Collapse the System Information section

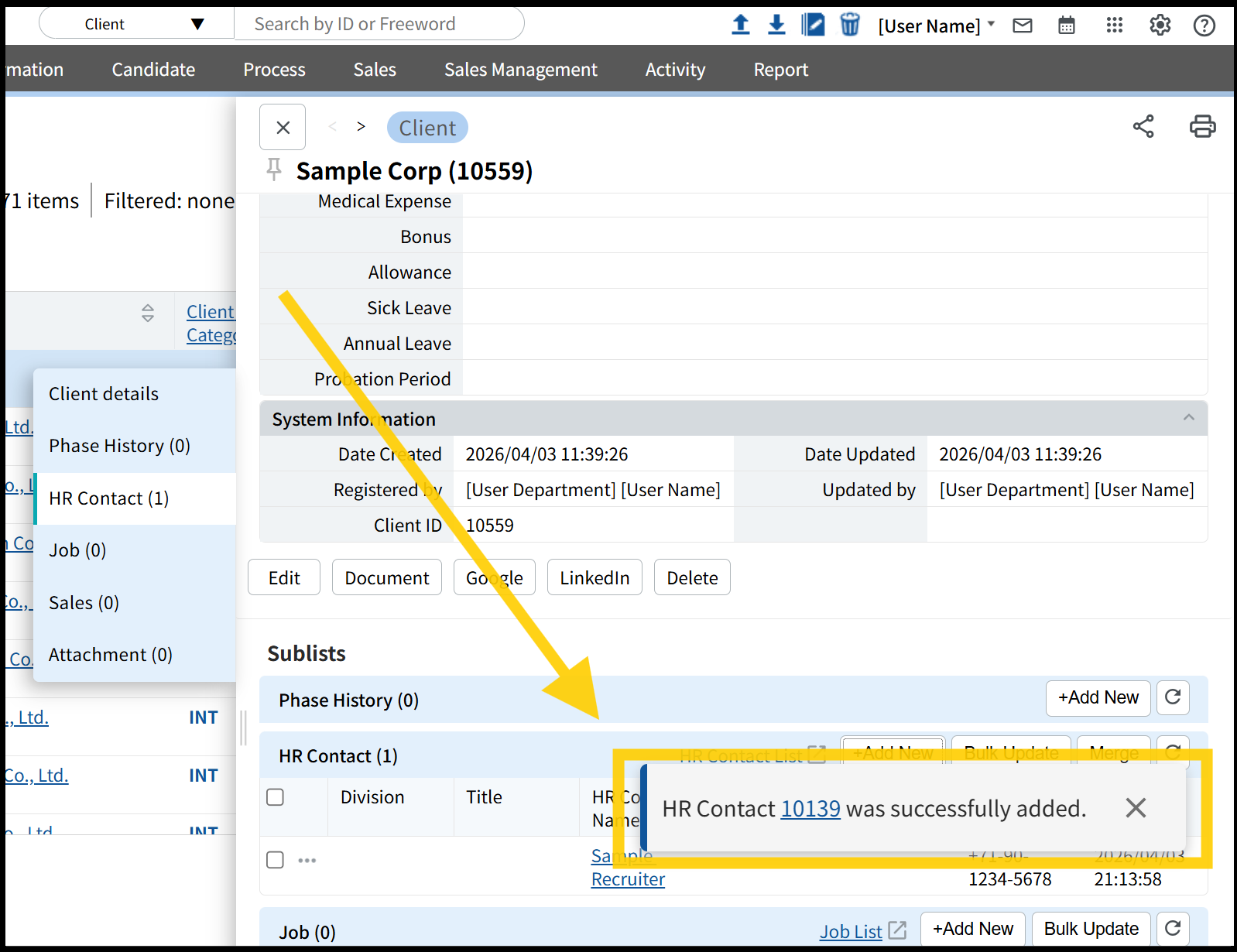pos(1188,418)
